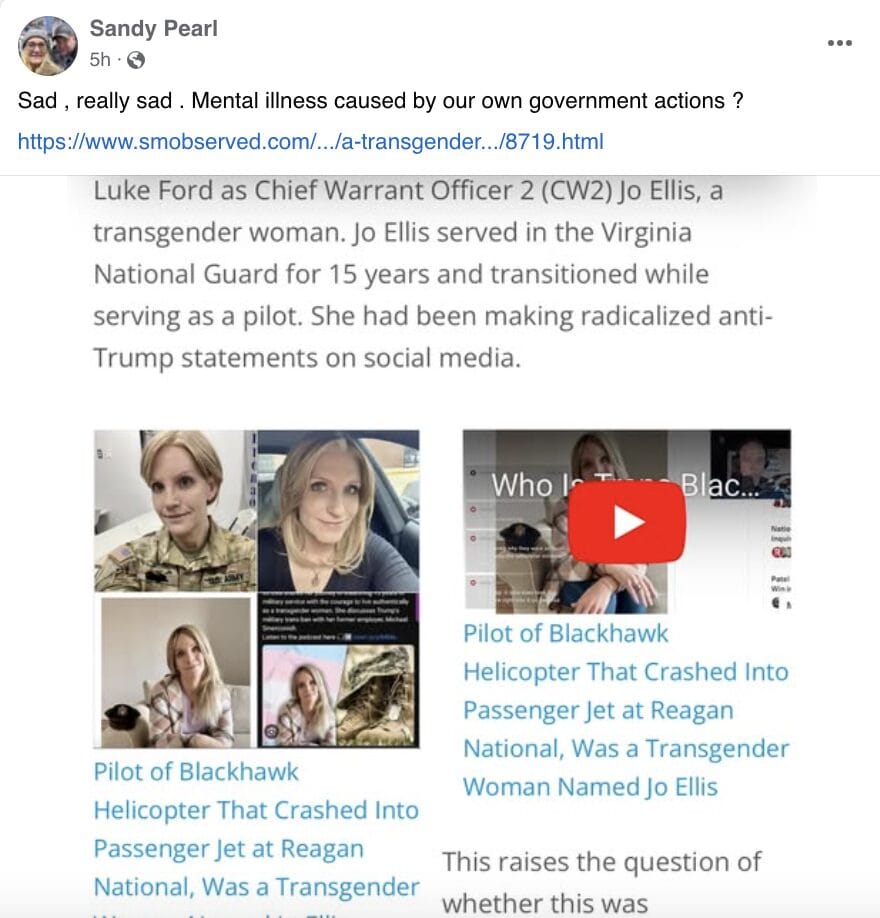Image resolution: width=880 pixels, height=918 pixels.
Task: Click the podcast text screenshot thumbnail
Action: 338,618
